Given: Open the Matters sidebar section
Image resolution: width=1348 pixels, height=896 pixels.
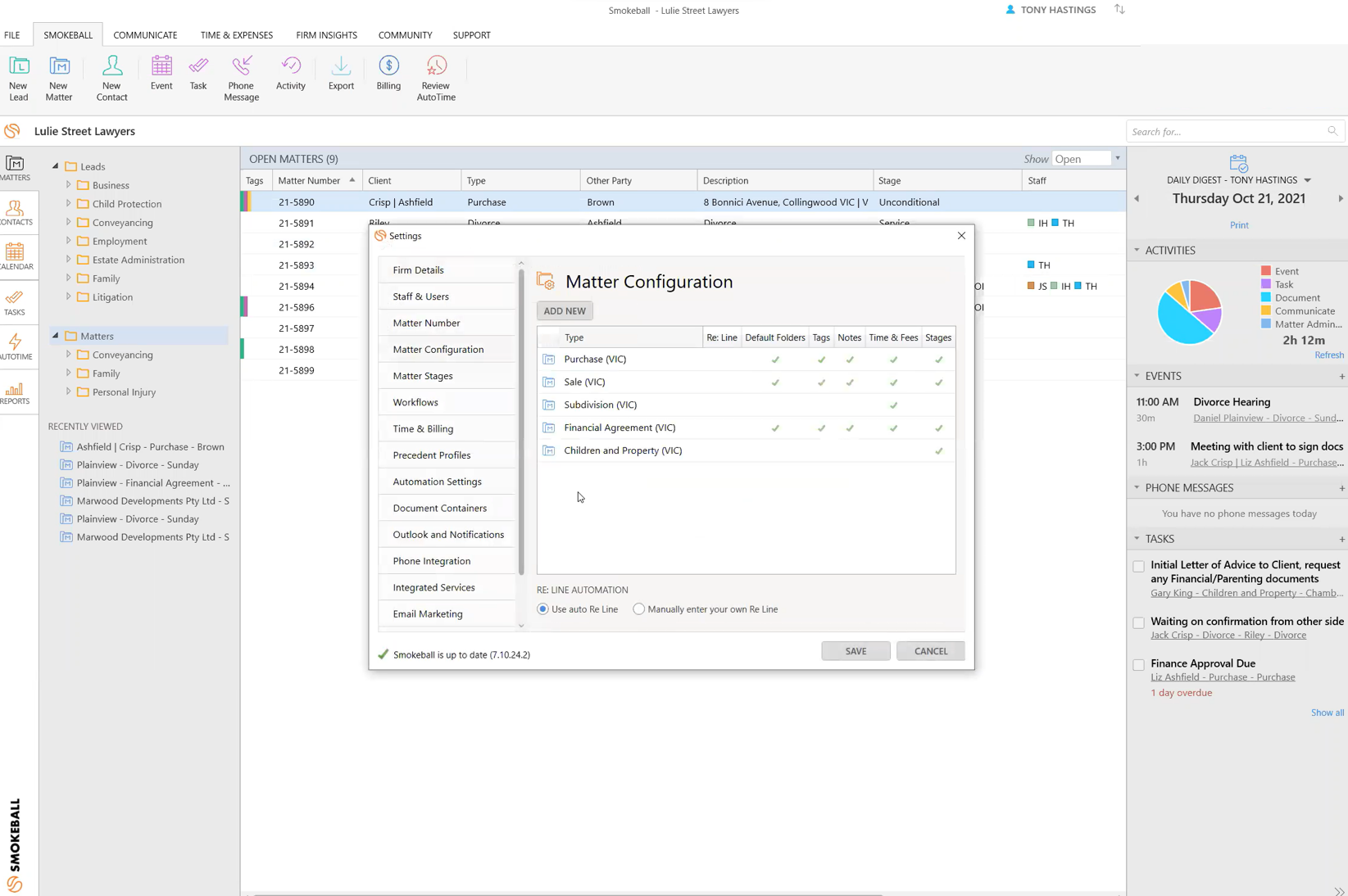Looking at the screenshot, I should tap(15, 168).
